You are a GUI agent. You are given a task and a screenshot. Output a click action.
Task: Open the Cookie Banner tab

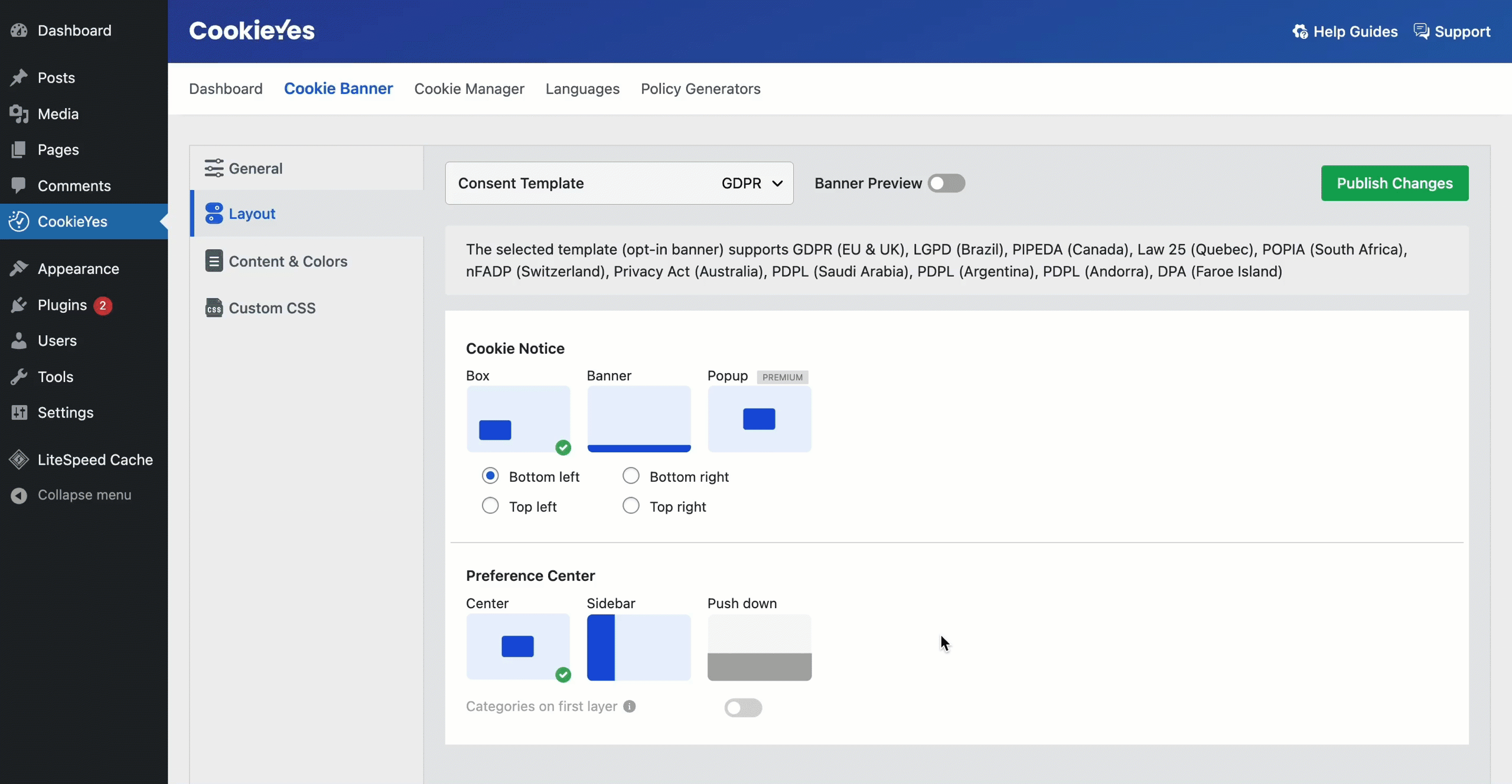tap(338, 89)
